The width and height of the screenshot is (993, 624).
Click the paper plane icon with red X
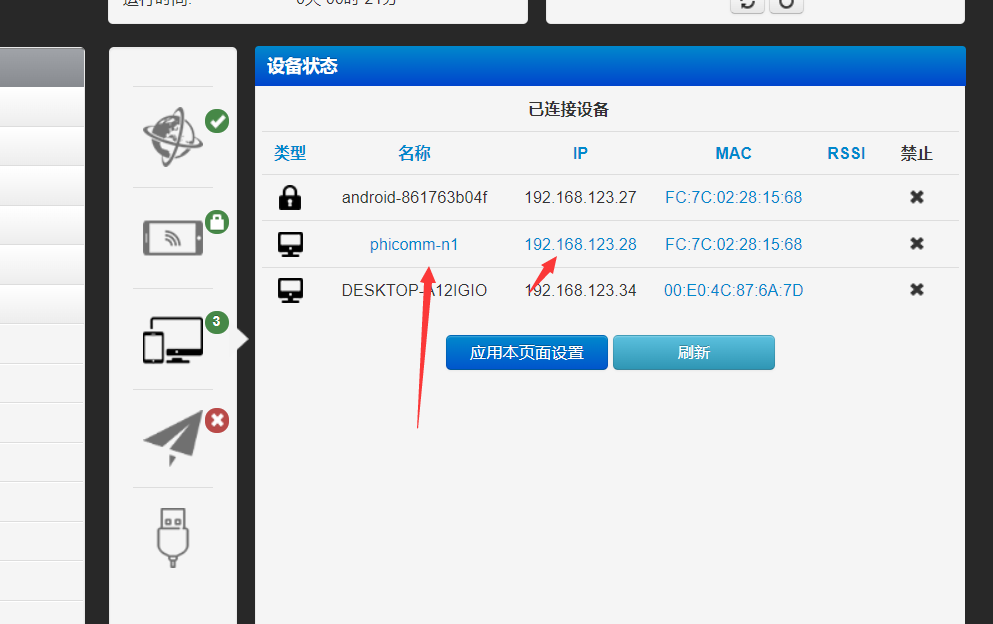[x=173, y=438]
